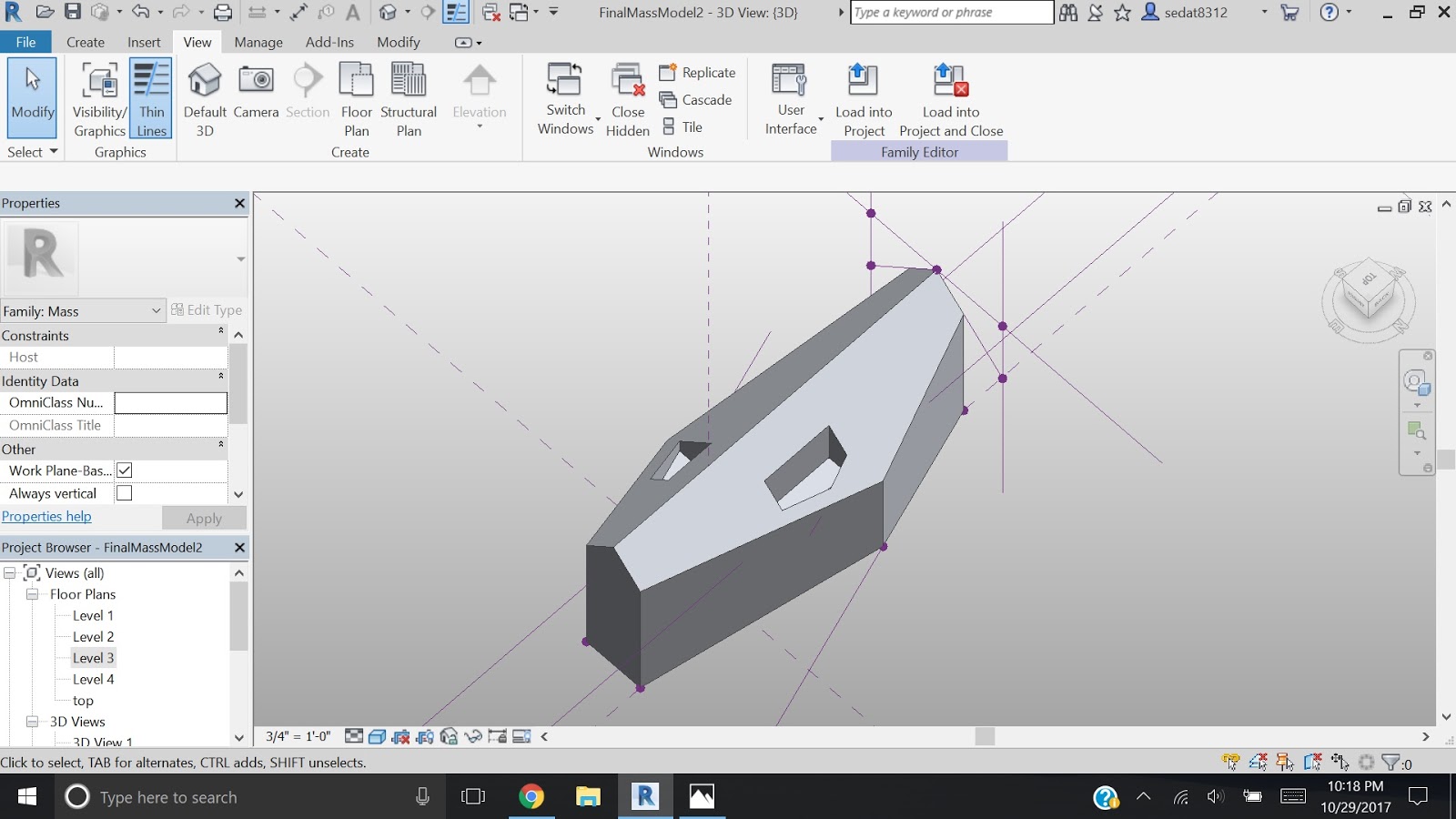
Task: Select the Default 3D View tool
Action: [x=204, y=96]
